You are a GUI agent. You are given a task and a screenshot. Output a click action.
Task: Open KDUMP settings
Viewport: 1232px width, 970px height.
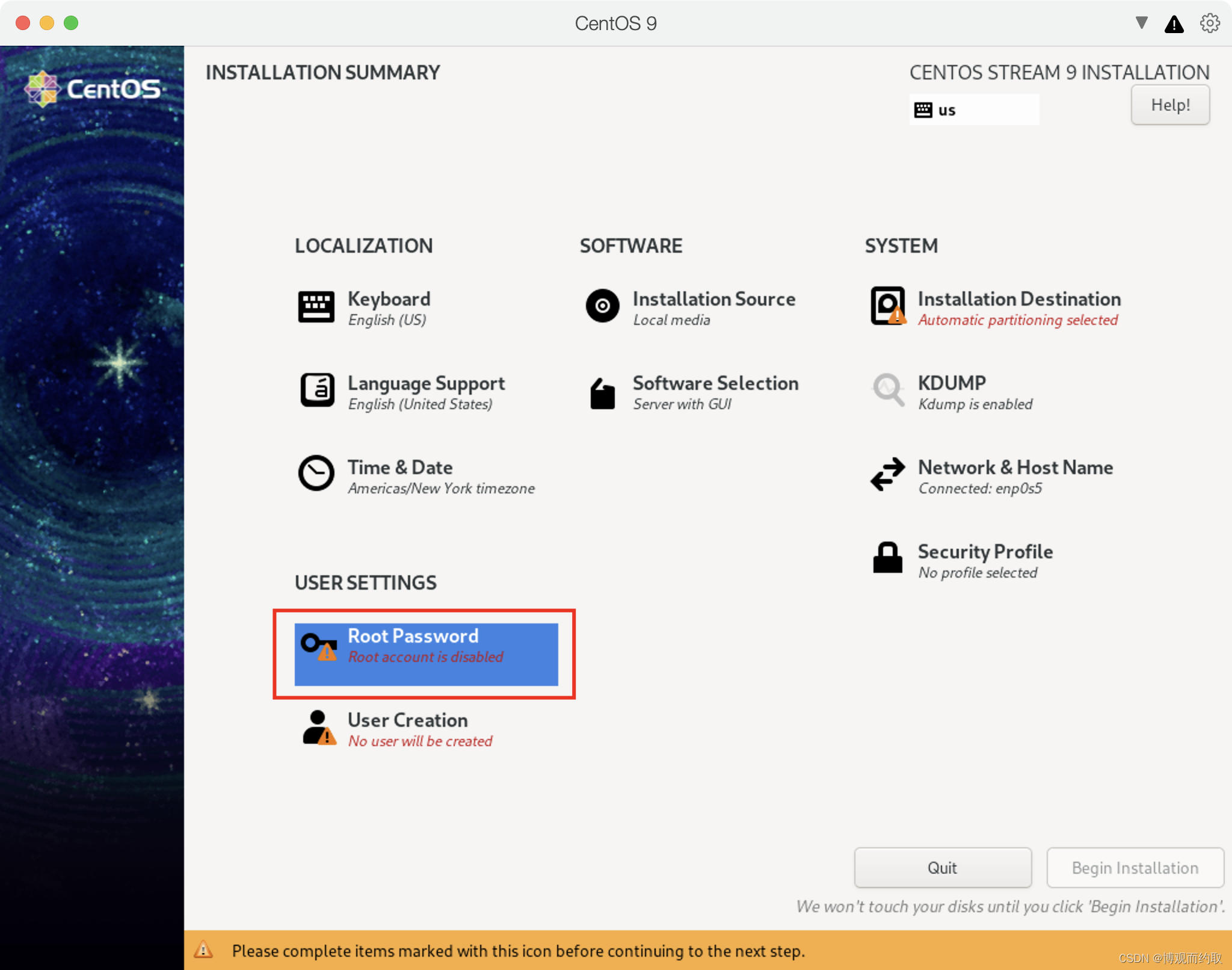pos(952,383)
